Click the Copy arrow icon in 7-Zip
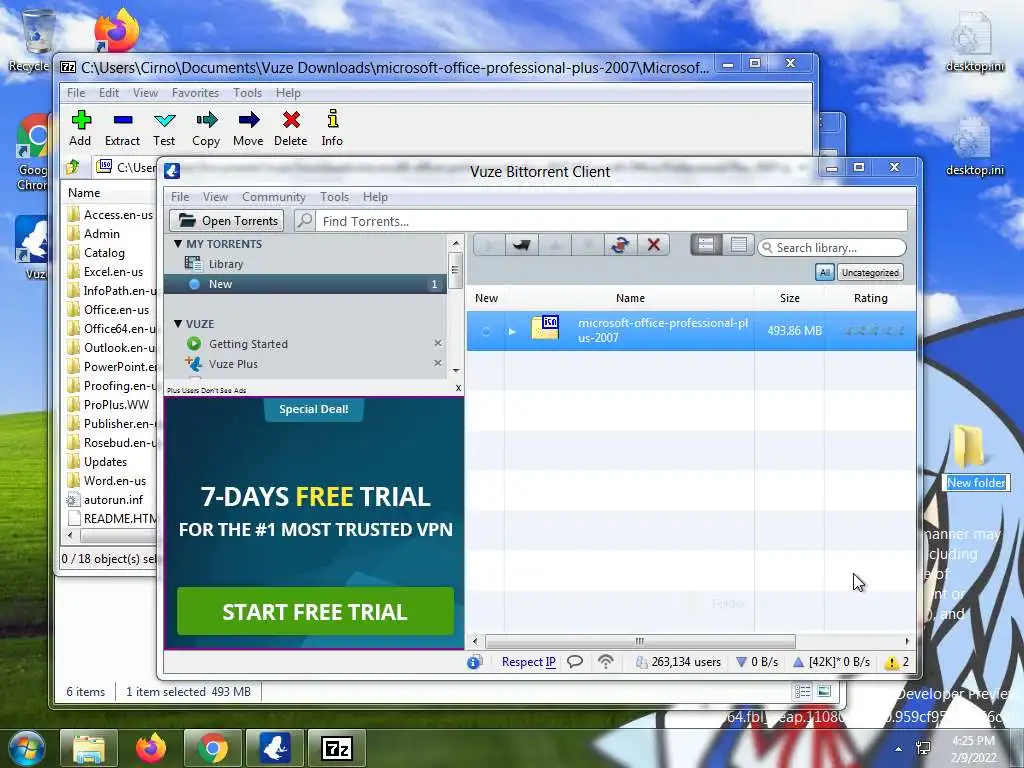1024x768 pixels. coord(206,120)
